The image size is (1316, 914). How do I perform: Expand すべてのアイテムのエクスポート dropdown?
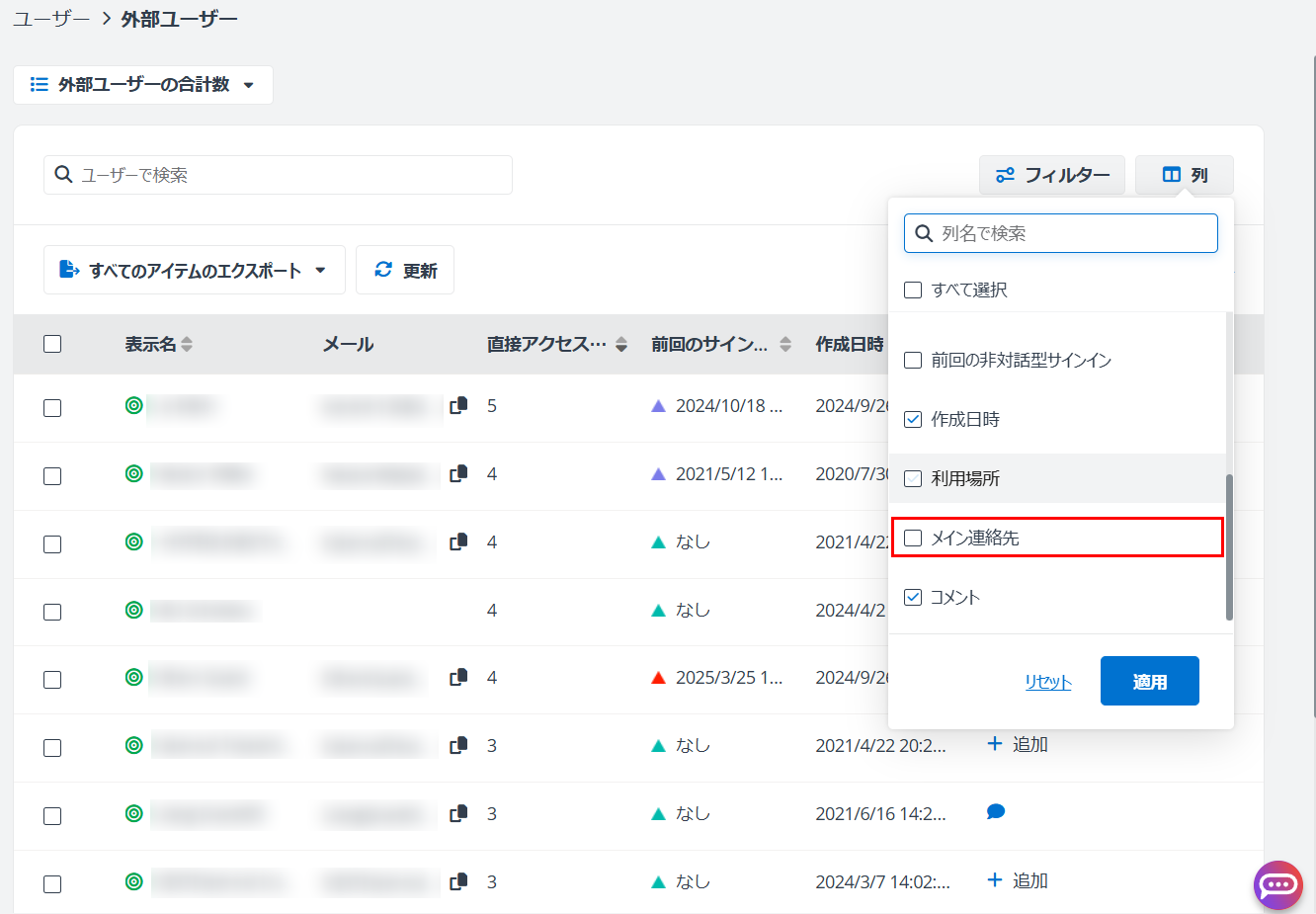[x=195, y=270]
